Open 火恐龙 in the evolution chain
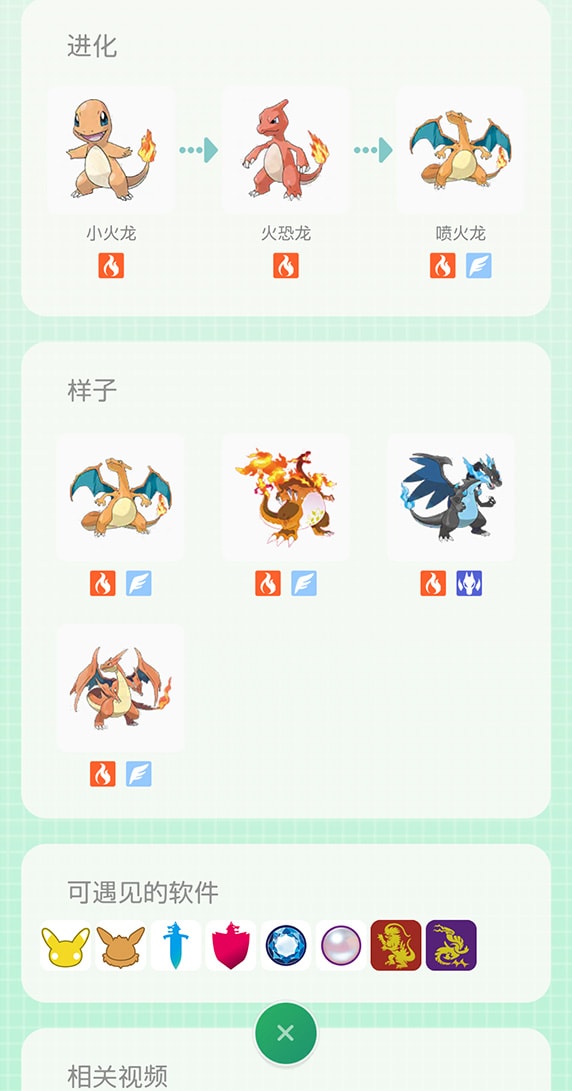The width and height of the screenshot is (572, 1091). point(285,150)
